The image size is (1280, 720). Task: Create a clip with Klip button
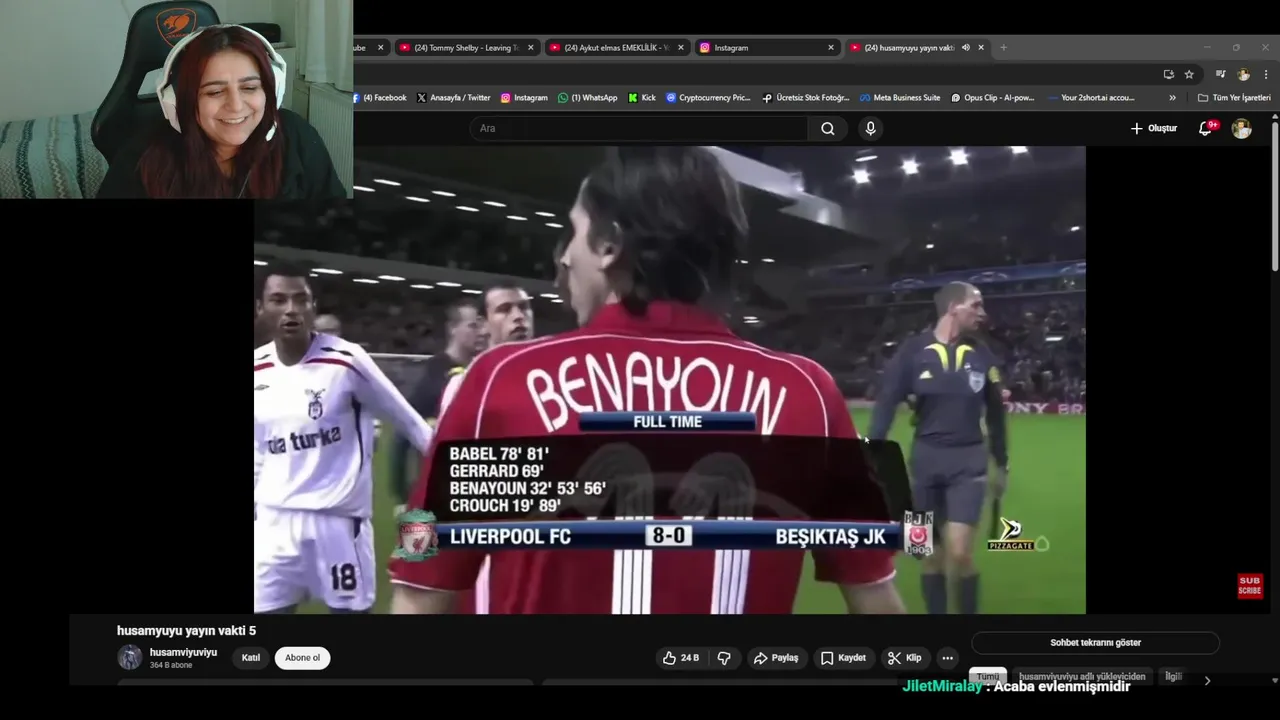coord(904,658)
